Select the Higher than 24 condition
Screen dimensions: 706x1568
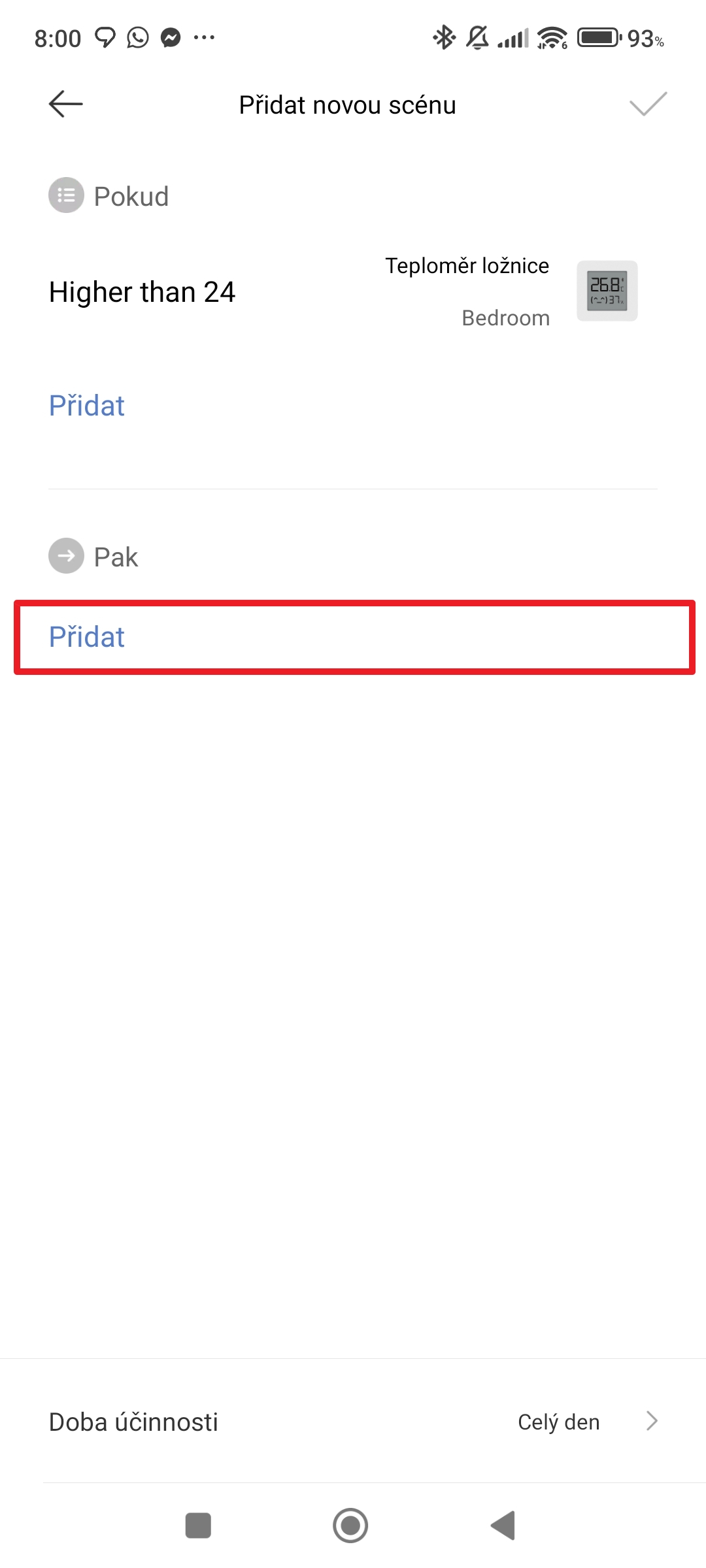(143, 292)
